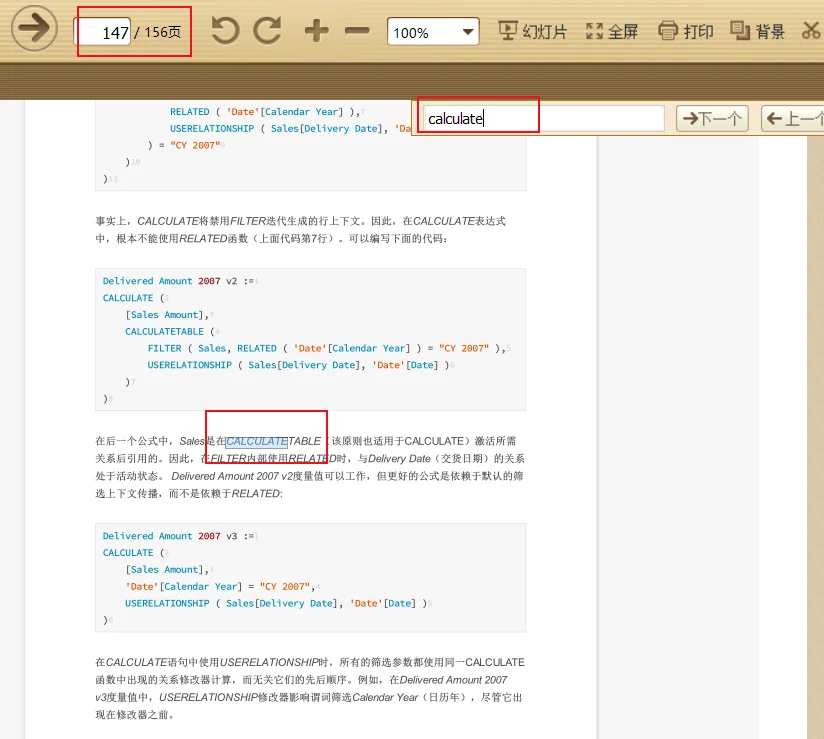Change the background (背景)
Image resolution: width=824 pixels, height=739 pixels.
(757, 32)
